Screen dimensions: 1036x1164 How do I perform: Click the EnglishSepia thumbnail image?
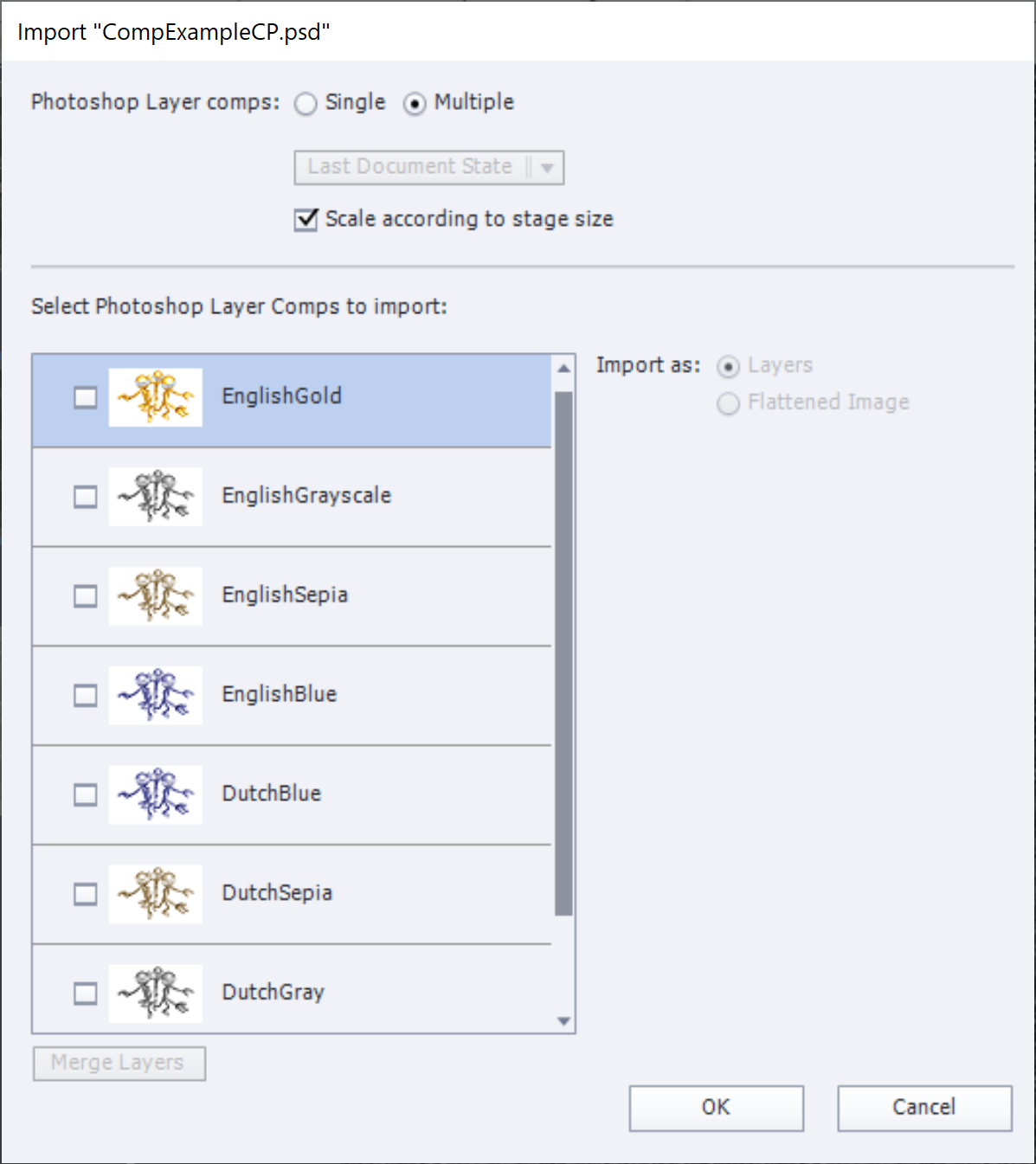[156, 596]
